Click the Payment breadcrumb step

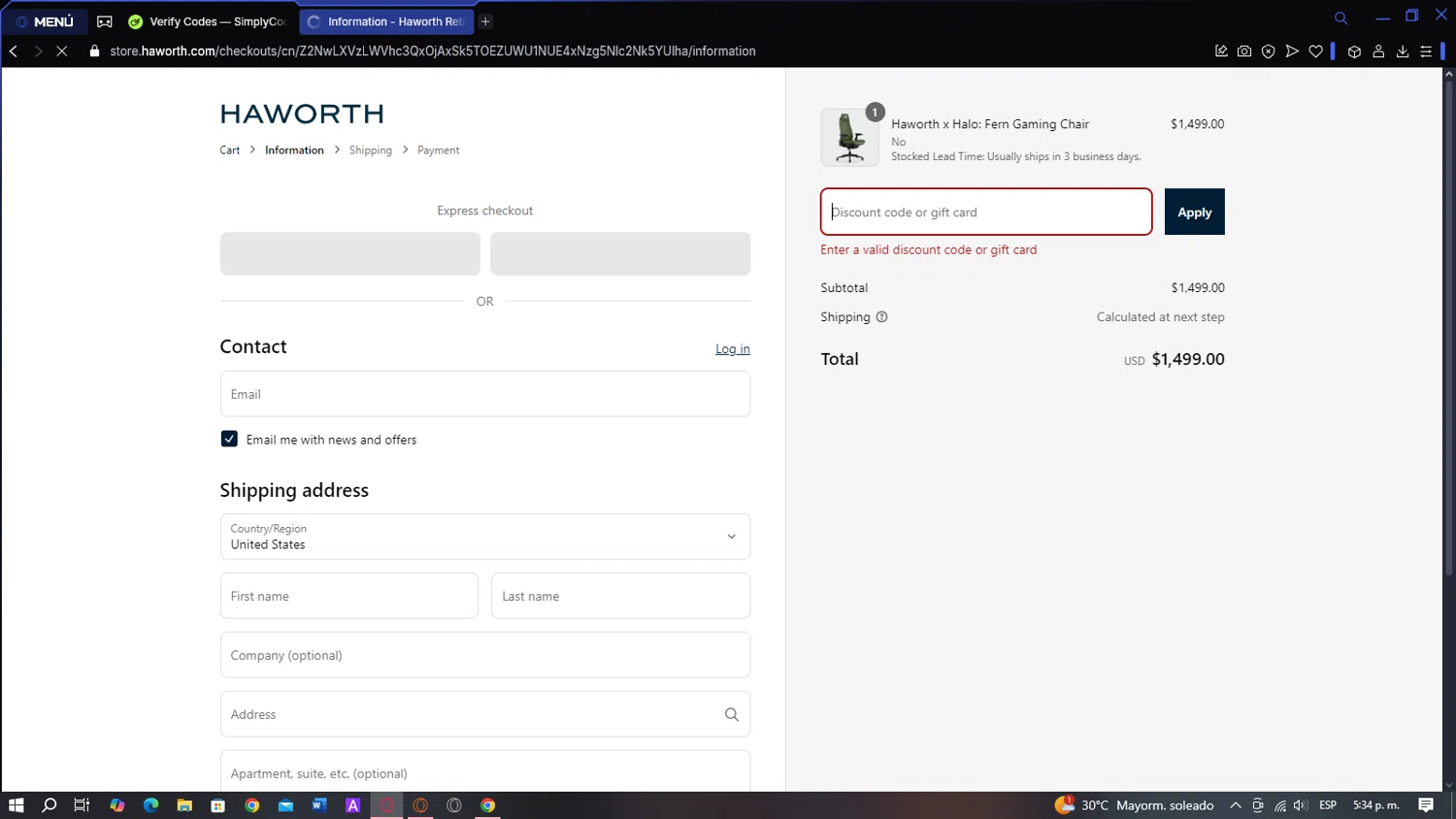tap(439, 150)
